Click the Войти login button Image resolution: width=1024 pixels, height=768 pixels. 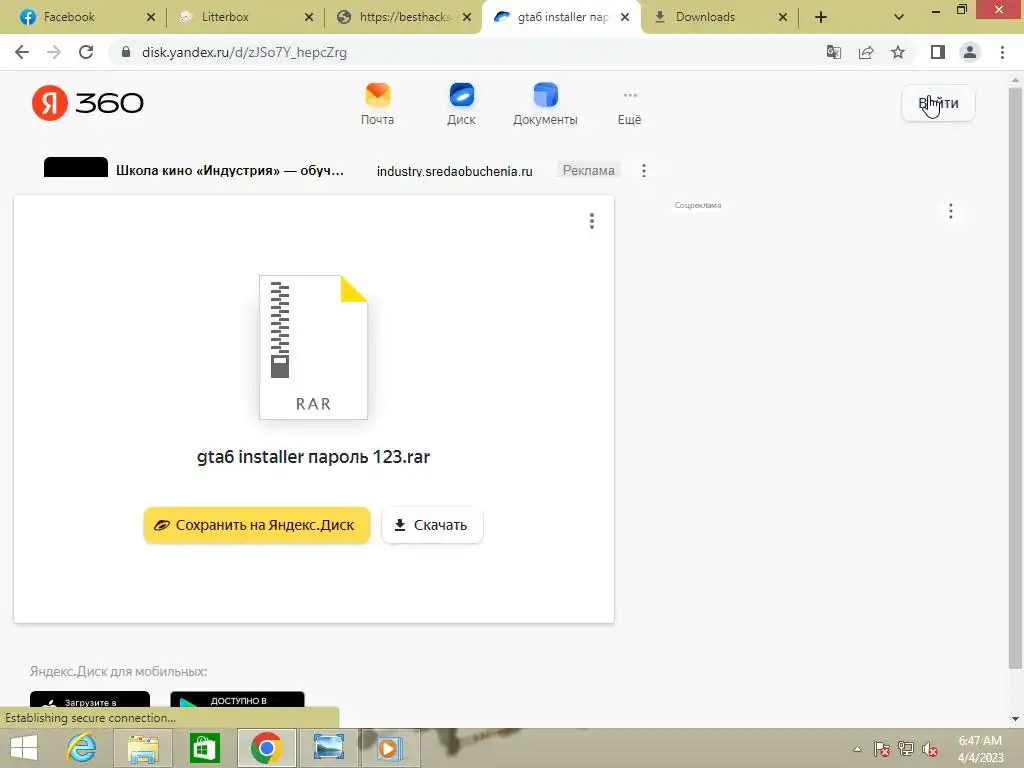pyautogui.click(x=938, y=103)
